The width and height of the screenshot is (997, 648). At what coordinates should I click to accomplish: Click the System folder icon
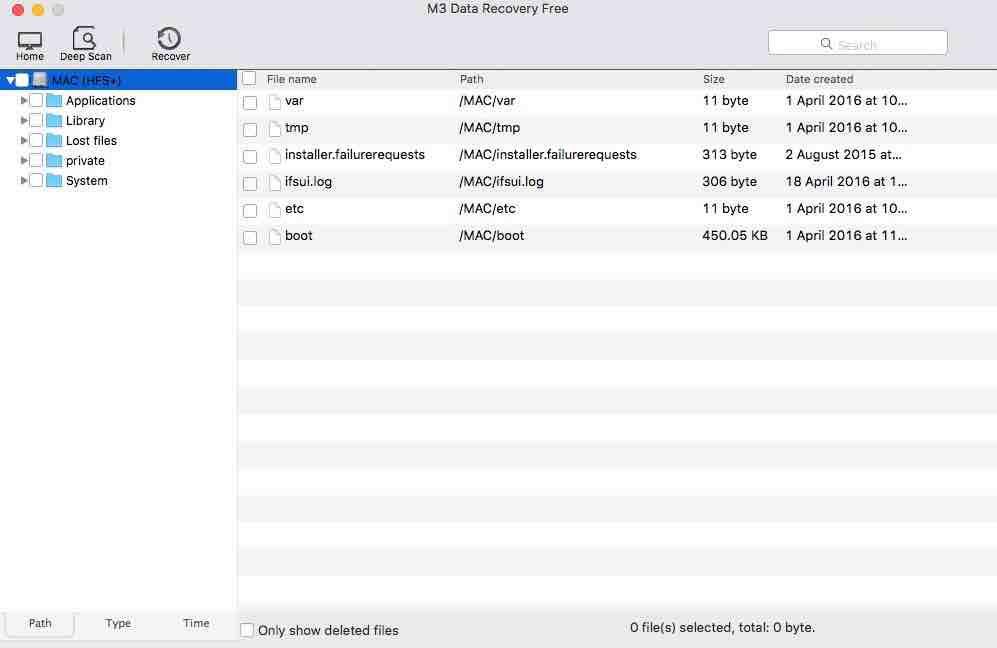(55, 181)
